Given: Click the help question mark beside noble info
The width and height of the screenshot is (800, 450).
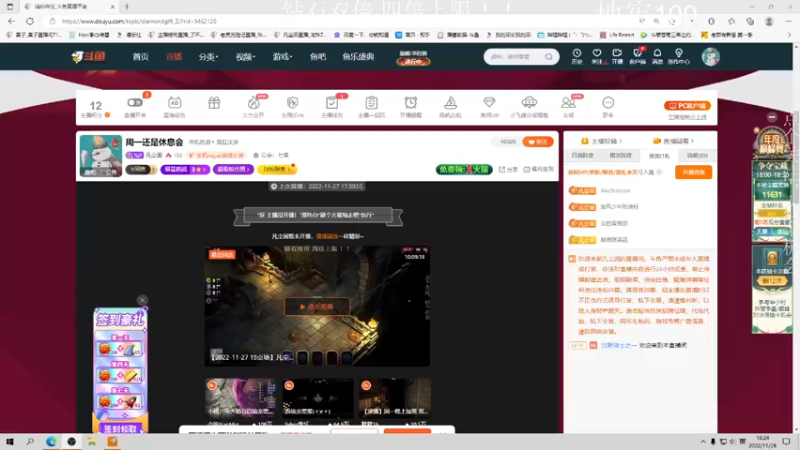Looking at the screenshot, I should pos(659,172).
